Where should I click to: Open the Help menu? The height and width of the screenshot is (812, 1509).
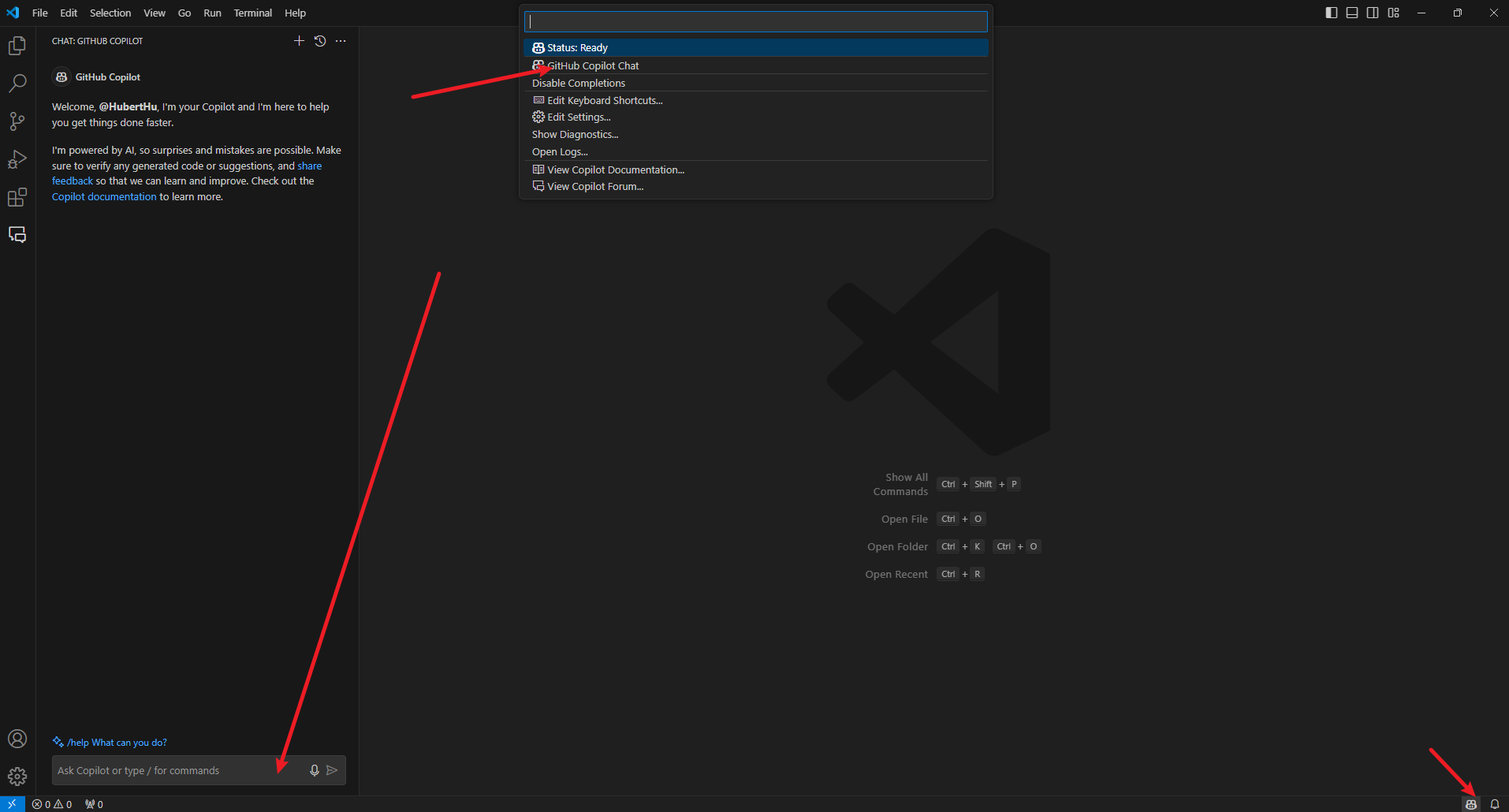tap(296, 13)
